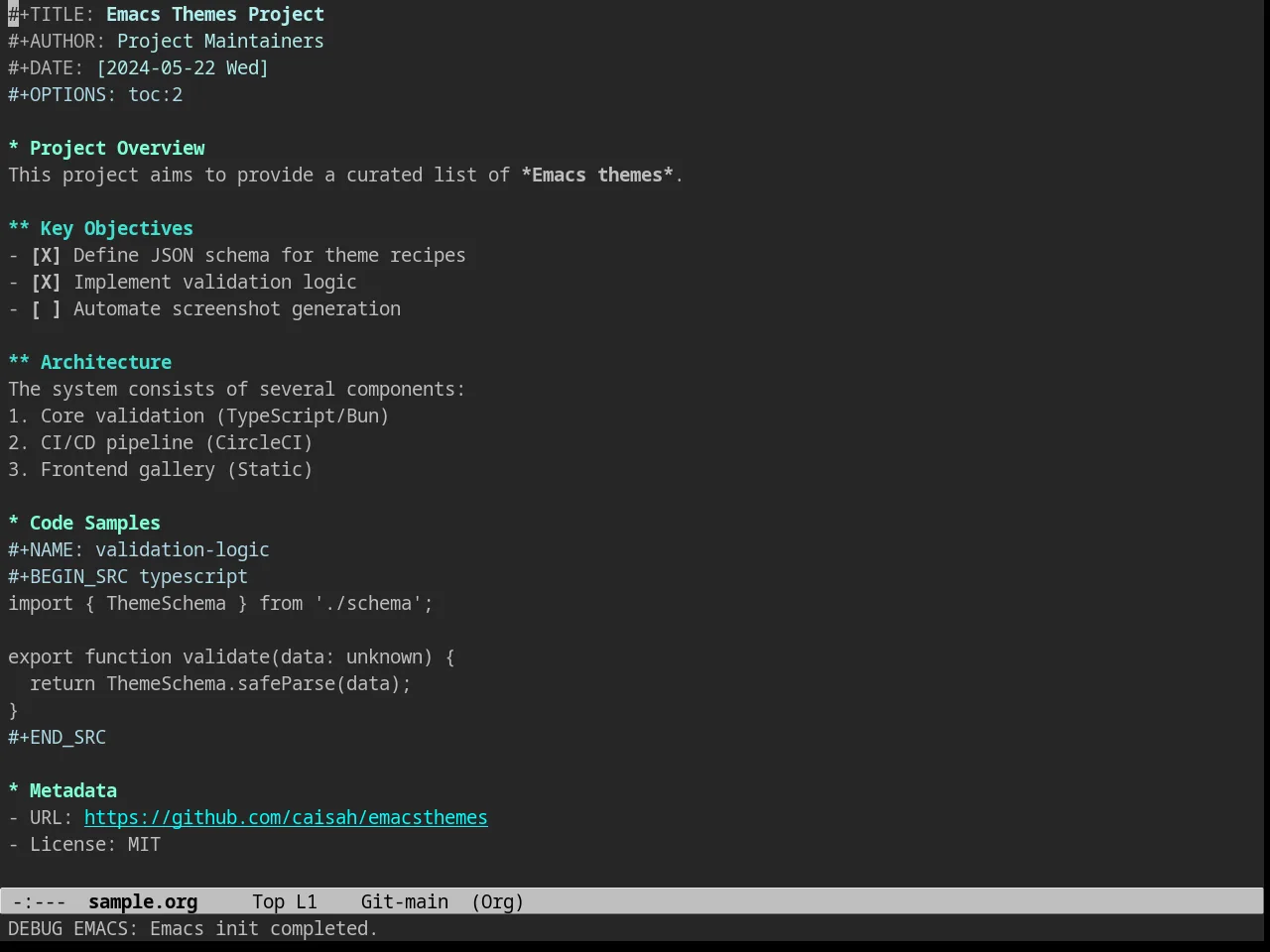Collapse the 'Code Samples' heading

pyautogui.click(x=84, y=524)
